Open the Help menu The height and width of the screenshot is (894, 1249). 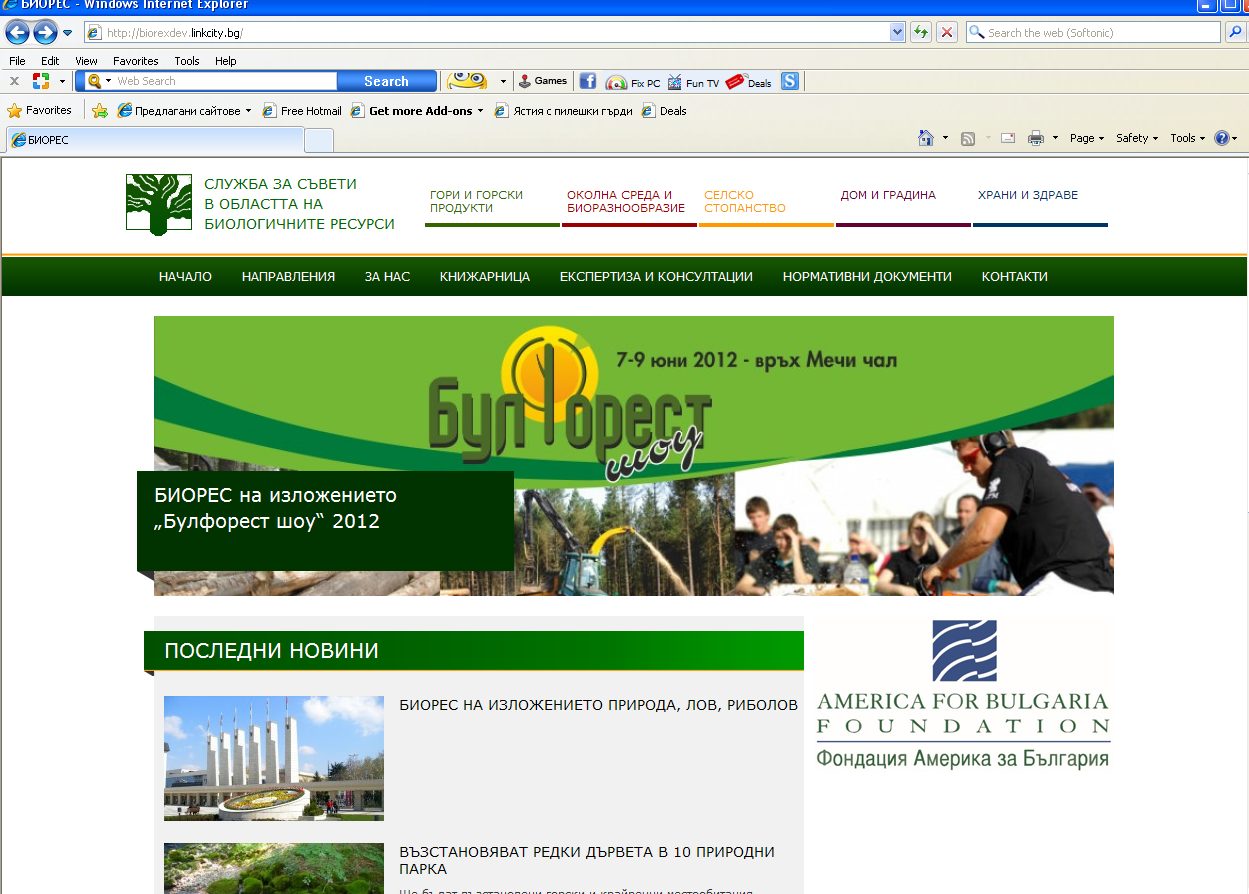226,61
